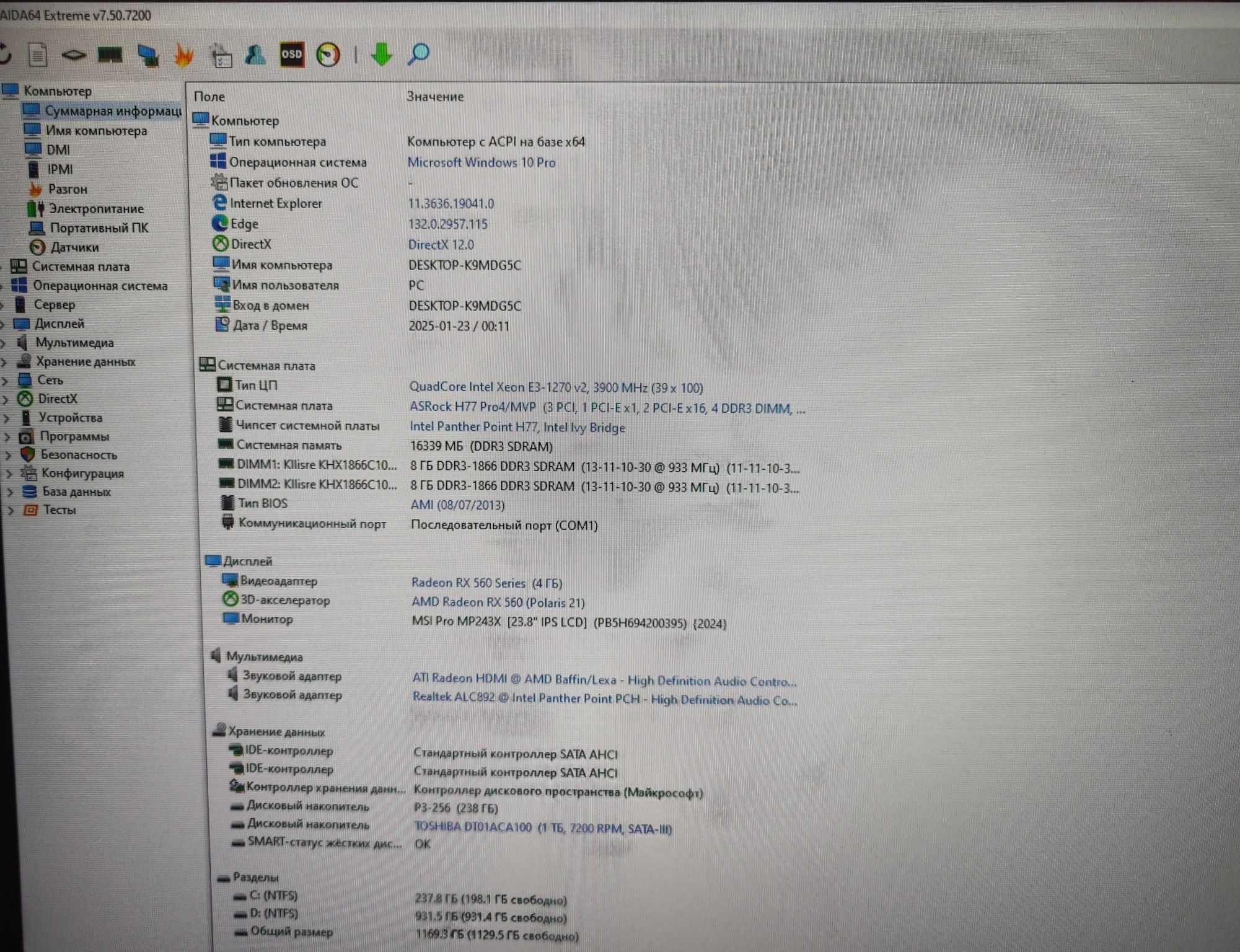
Task: Click ATI Radeon HDMI audio link
Action: (605, 681)
